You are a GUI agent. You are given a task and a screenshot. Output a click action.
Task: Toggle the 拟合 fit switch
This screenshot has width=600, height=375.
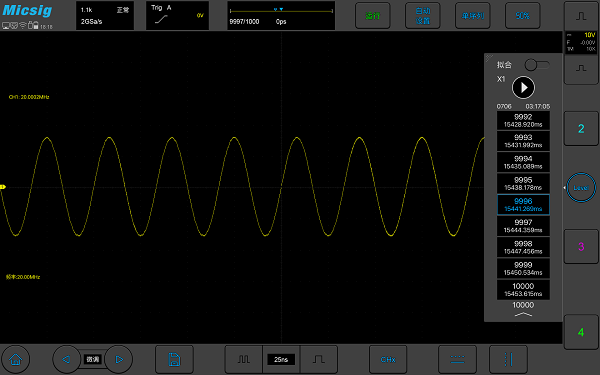(537, 65)
